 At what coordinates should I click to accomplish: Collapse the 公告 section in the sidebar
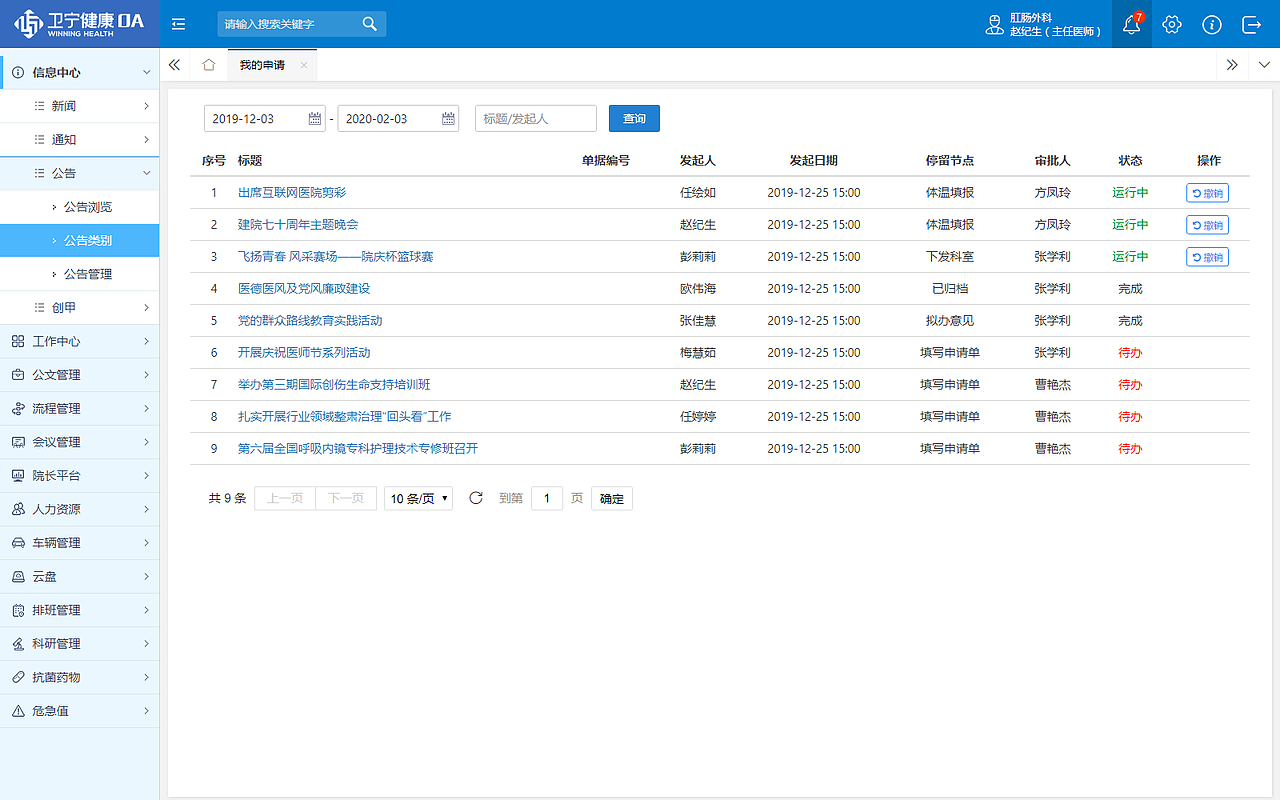click(x=147, y=173)
